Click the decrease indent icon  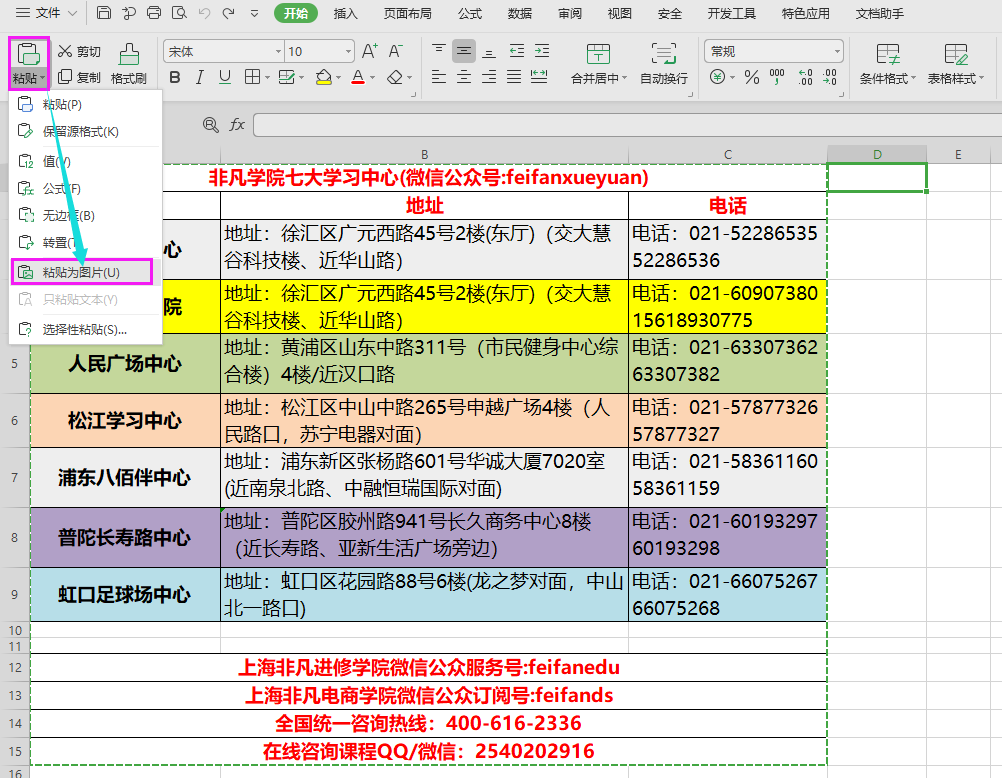pos(516,51)
